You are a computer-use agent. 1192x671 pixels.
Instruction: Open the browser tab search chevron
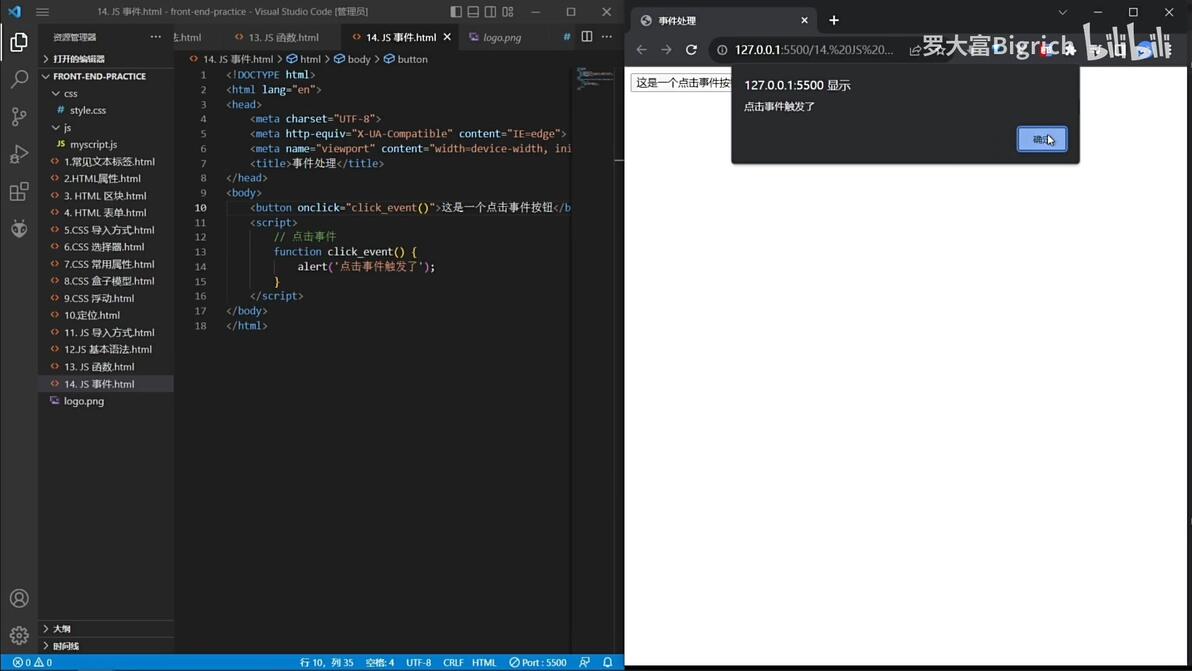(x=1063, y=12)
